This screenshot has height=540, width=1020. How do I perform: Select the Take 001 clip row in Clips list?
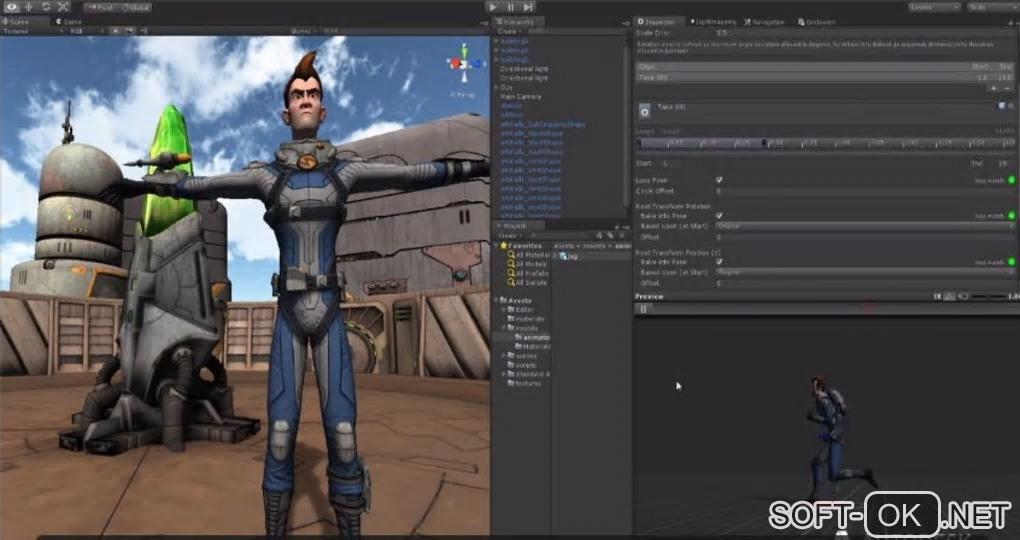coord(825,77)
